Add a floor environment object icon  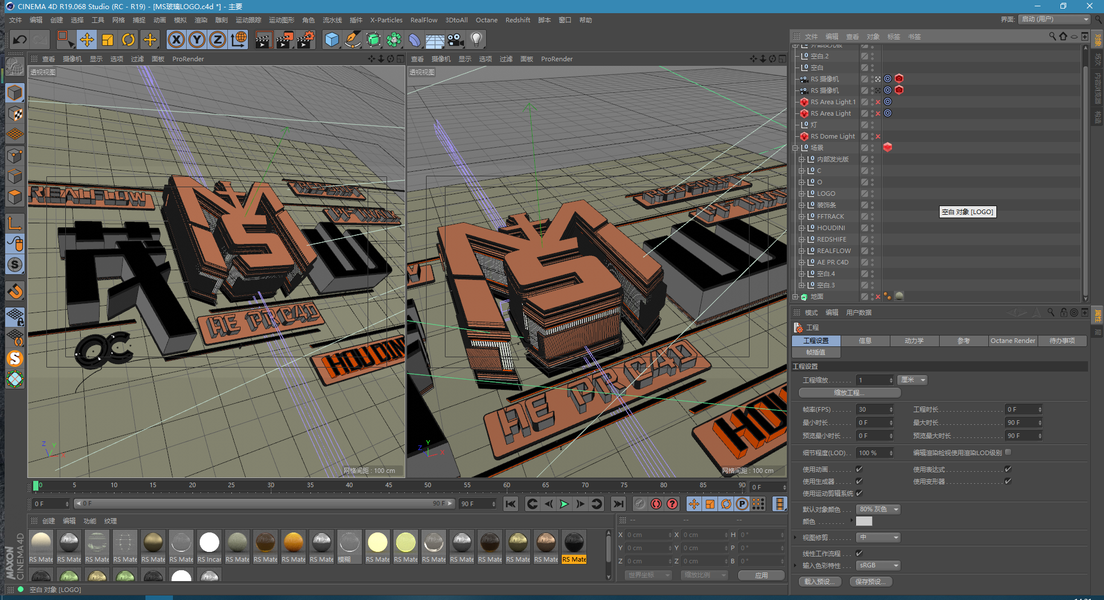click(434, 40)
